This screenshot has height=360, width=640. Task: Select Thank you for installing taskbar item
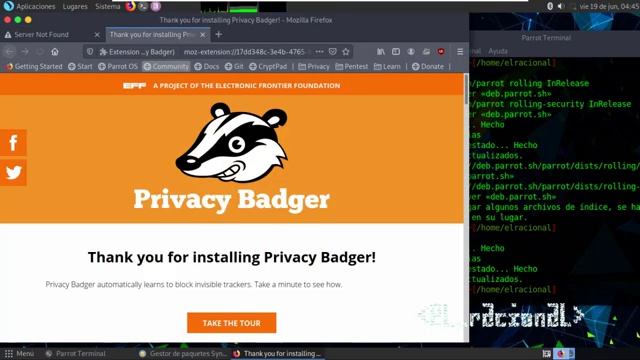277,353
